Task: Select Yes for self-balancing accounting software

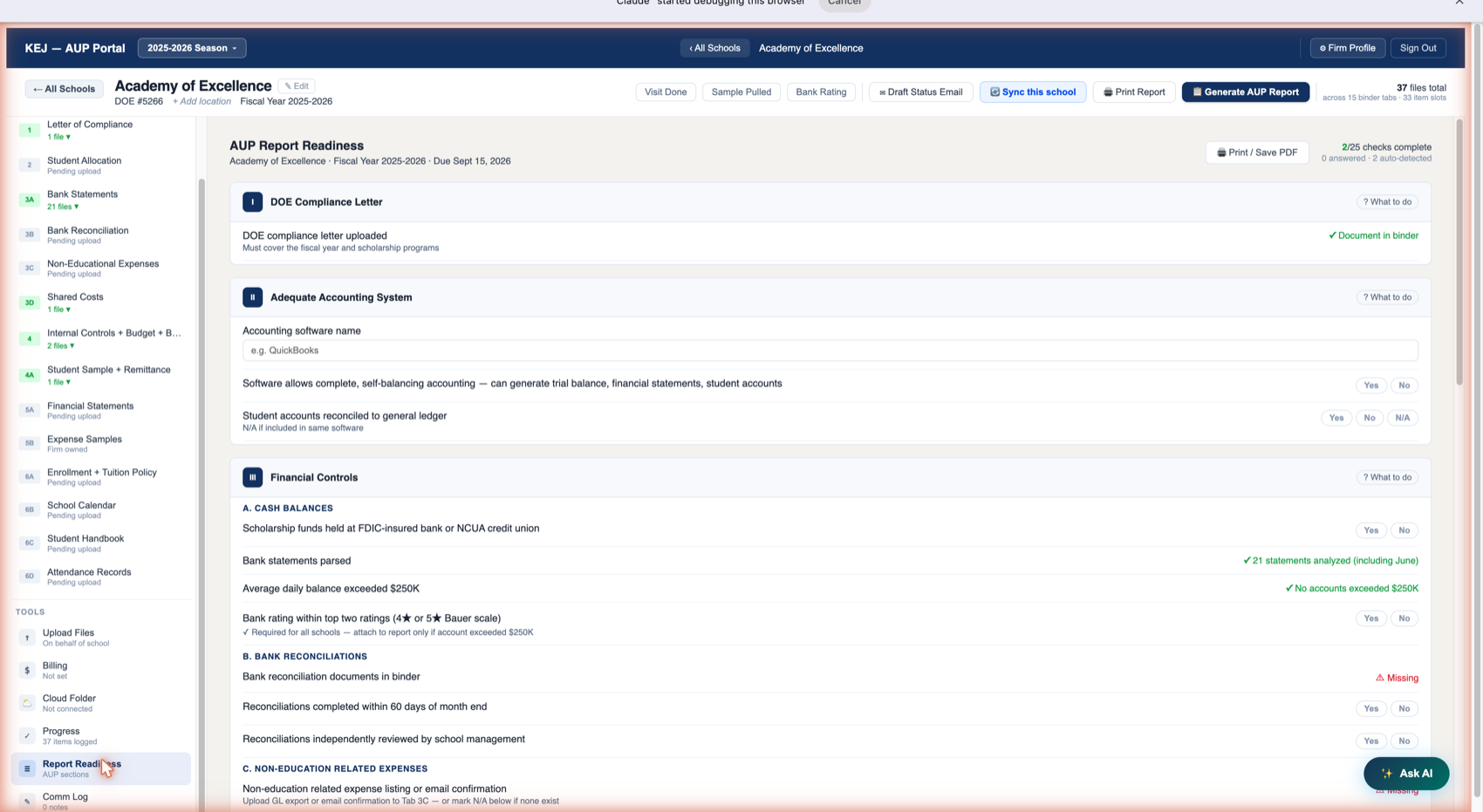Action: click(1370, 386)
